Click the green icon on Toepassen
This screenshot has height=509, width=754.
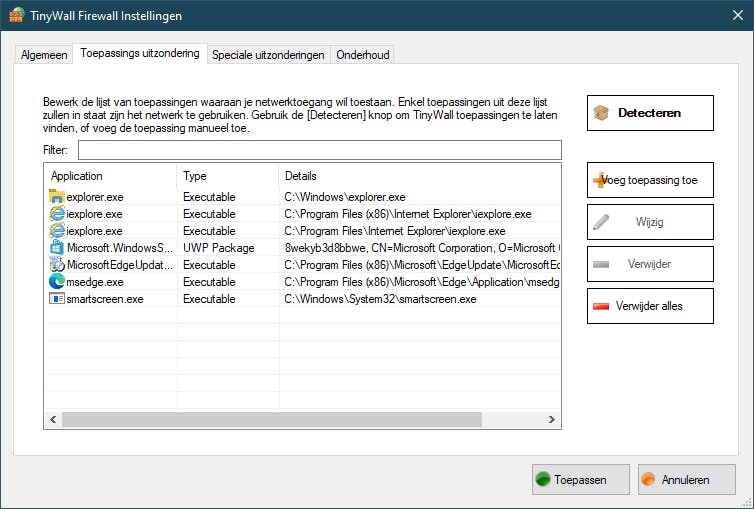(x=543, y=480)
